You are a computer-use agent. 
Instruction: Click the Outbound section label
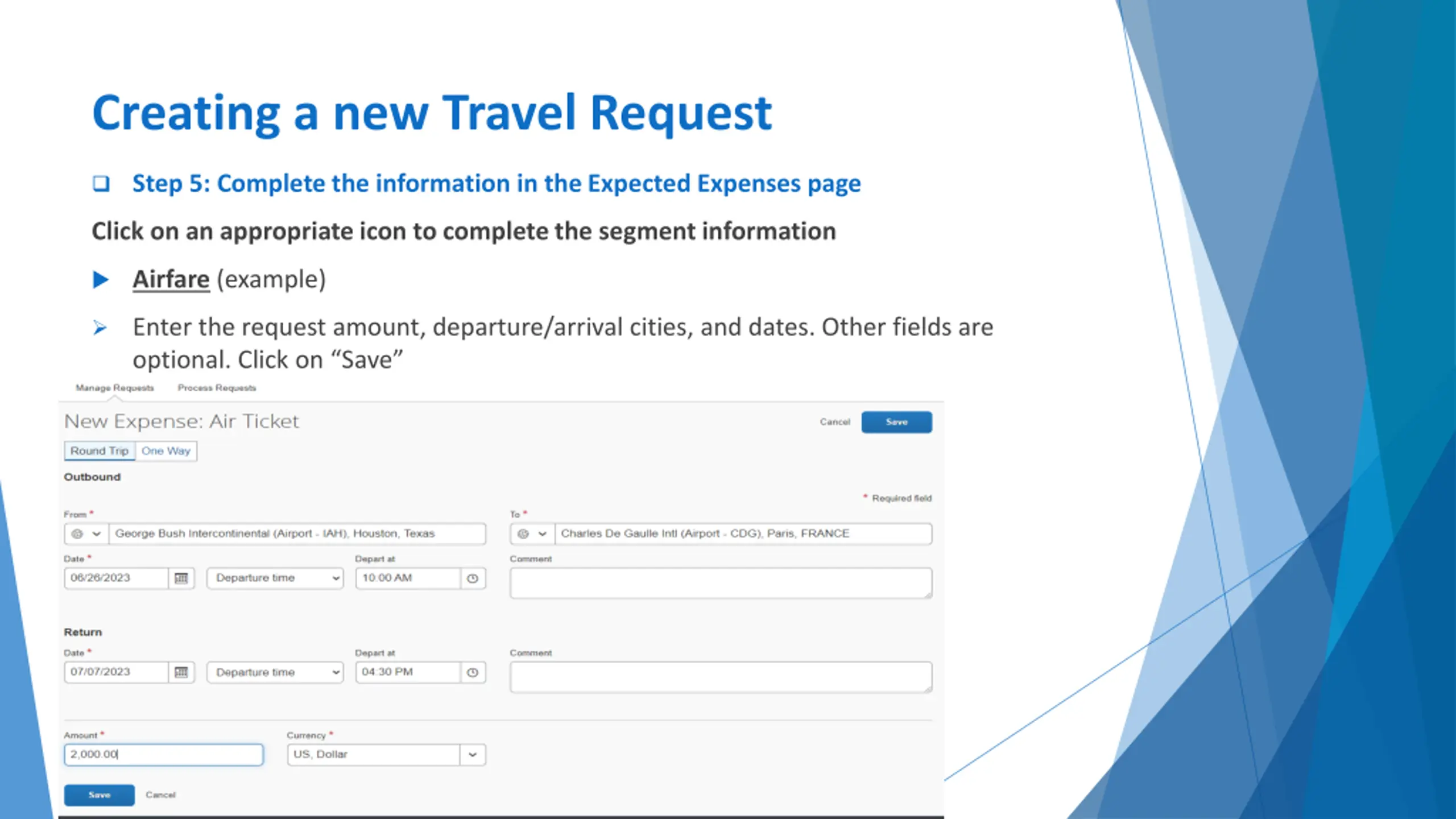click(x=92, y=477)
